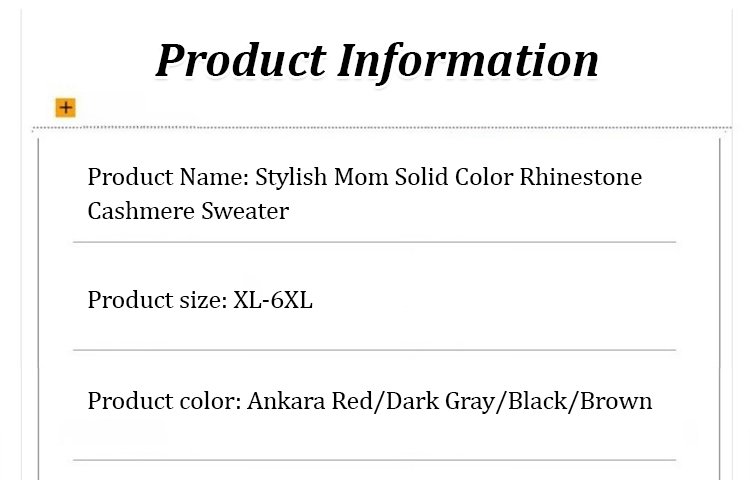
Task: Click the Product Information heading
Action: tap(377, 60)
